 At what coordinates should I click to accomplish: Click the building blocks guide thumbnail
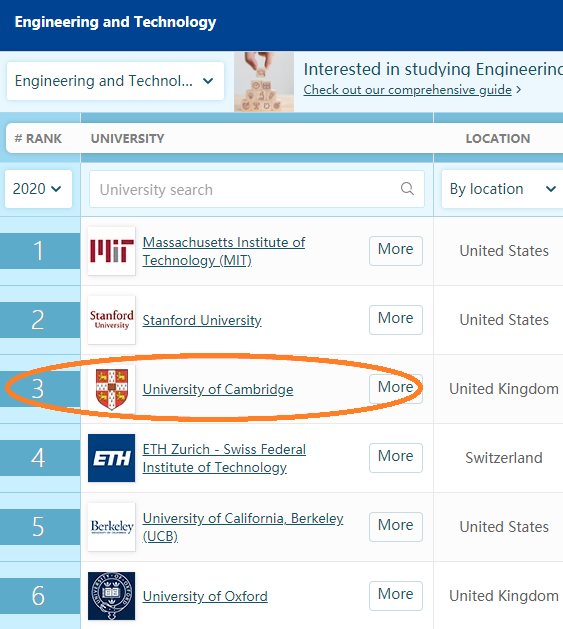(x=264, y=82)
